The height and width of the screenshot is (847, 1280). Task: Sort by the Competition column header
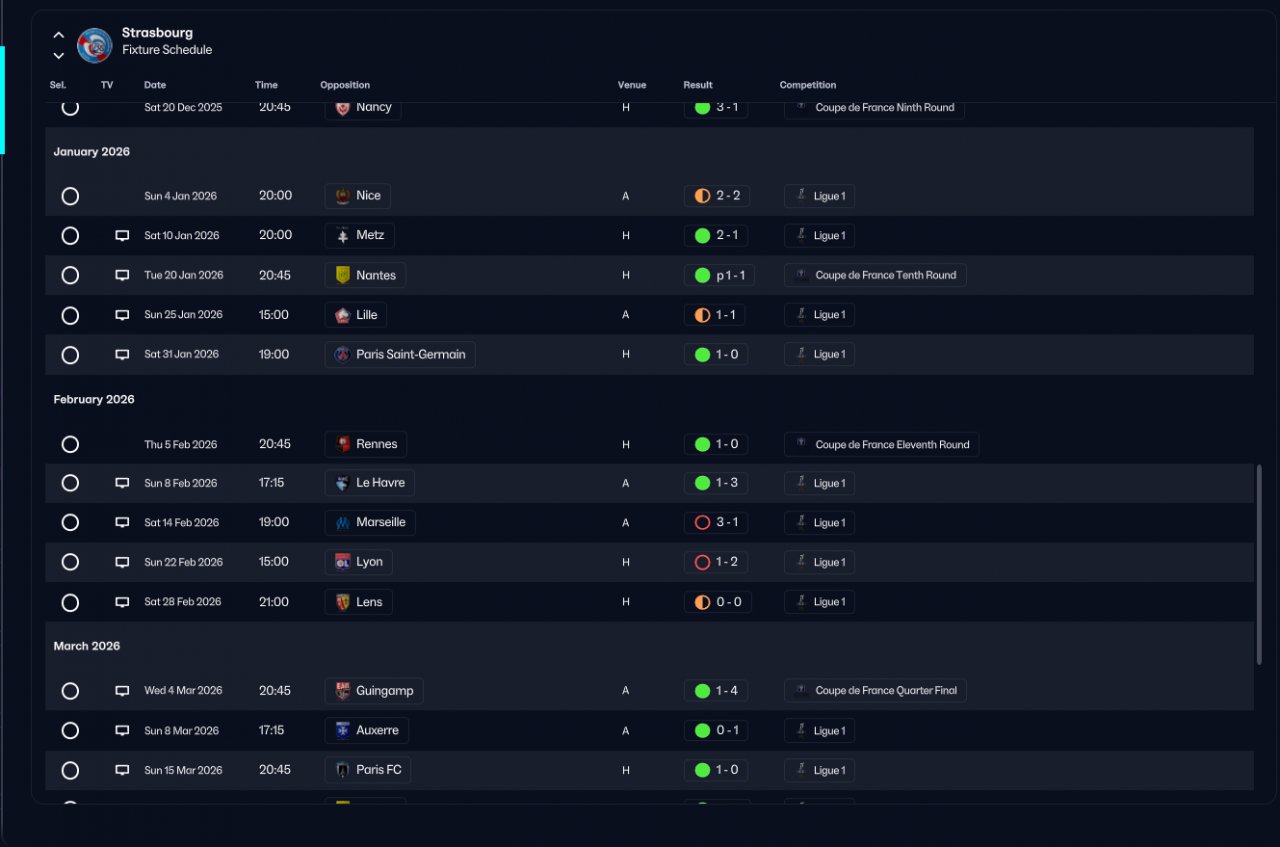click(x=808, y=85)
